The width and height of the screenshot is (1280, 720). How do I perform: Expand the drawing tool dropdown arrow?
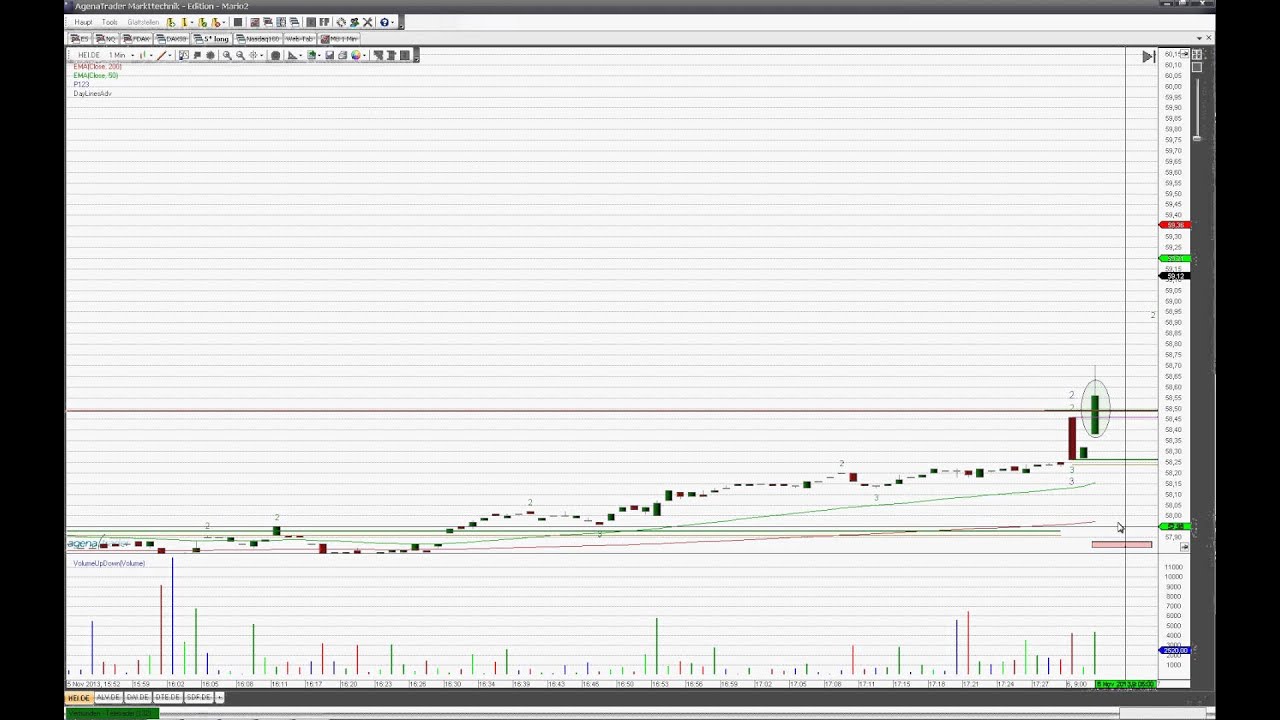(170, 55)
